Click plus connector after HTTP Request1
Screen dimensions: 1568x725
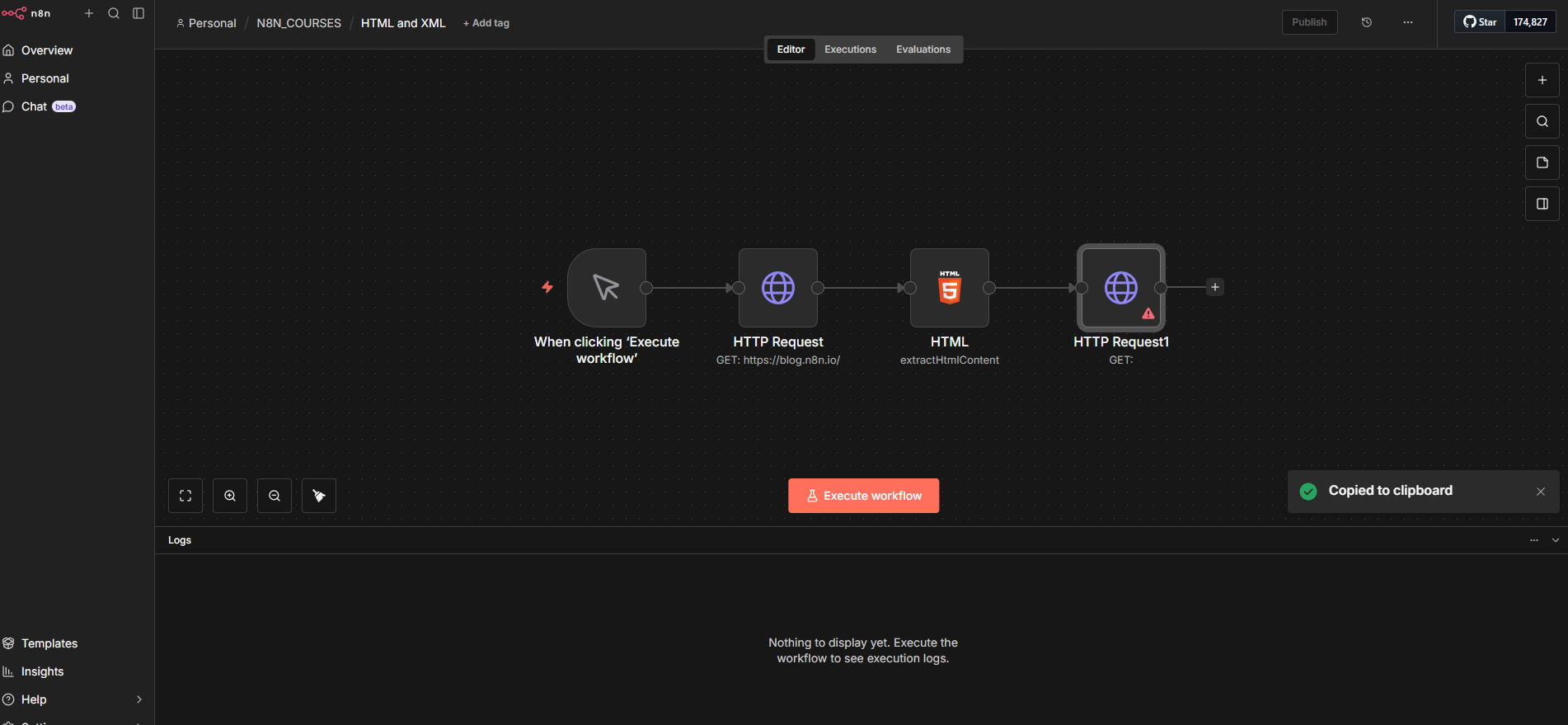click(x=1215, y=287)
